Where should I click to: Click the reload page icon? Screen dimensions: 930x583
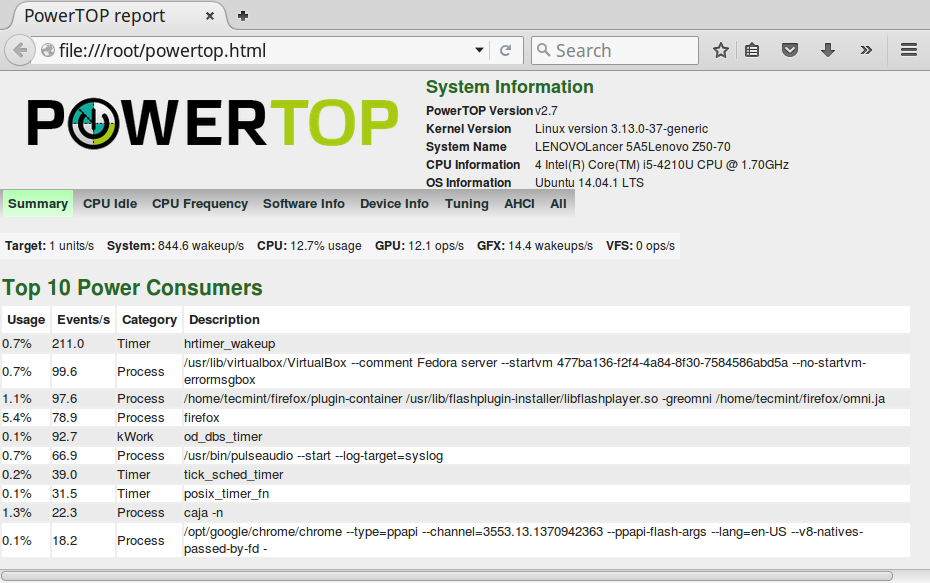[x=505, y=50]
